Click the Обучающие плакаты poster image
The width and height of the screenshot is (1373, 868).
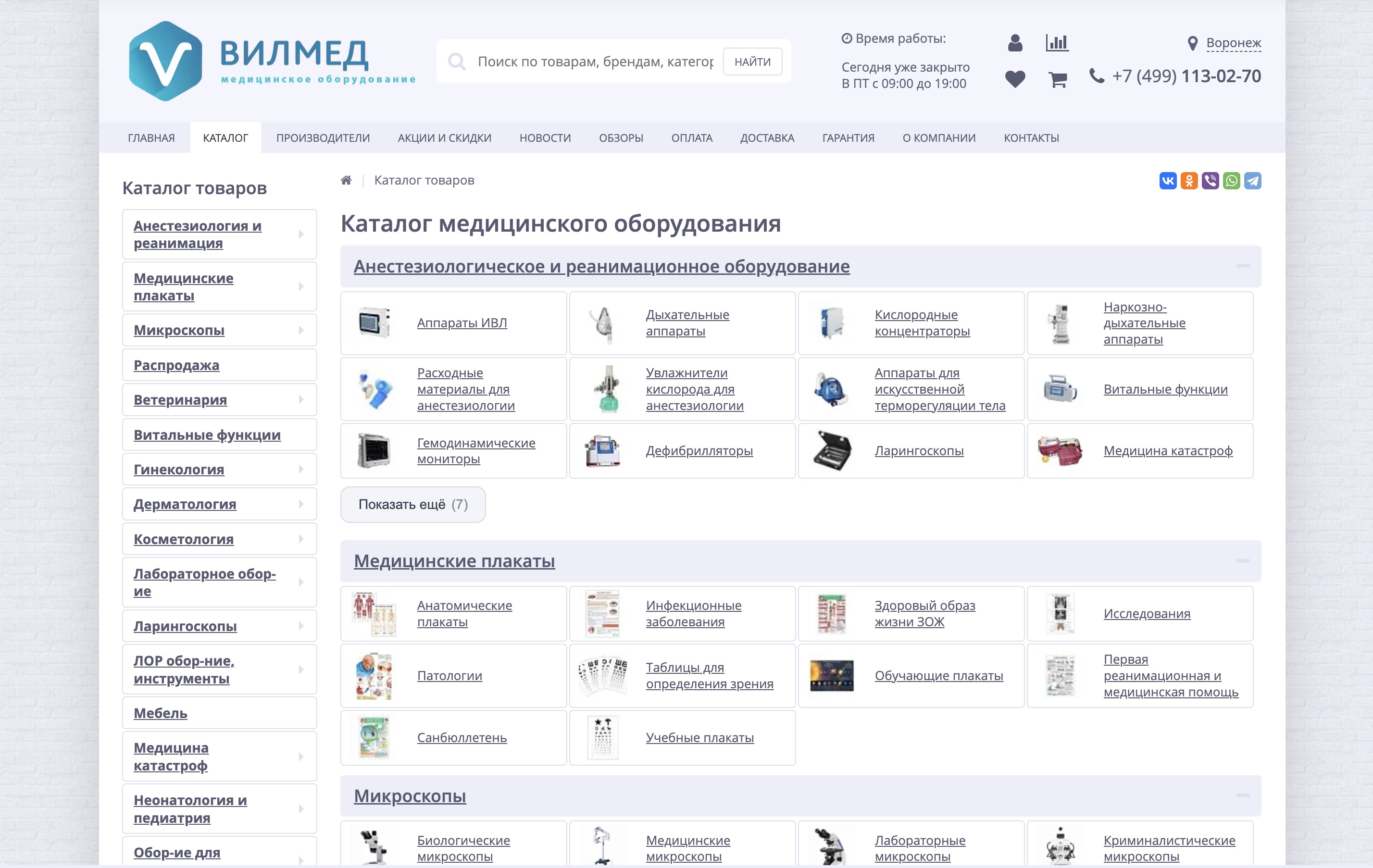pyautogui.click(x=832, y=675)
